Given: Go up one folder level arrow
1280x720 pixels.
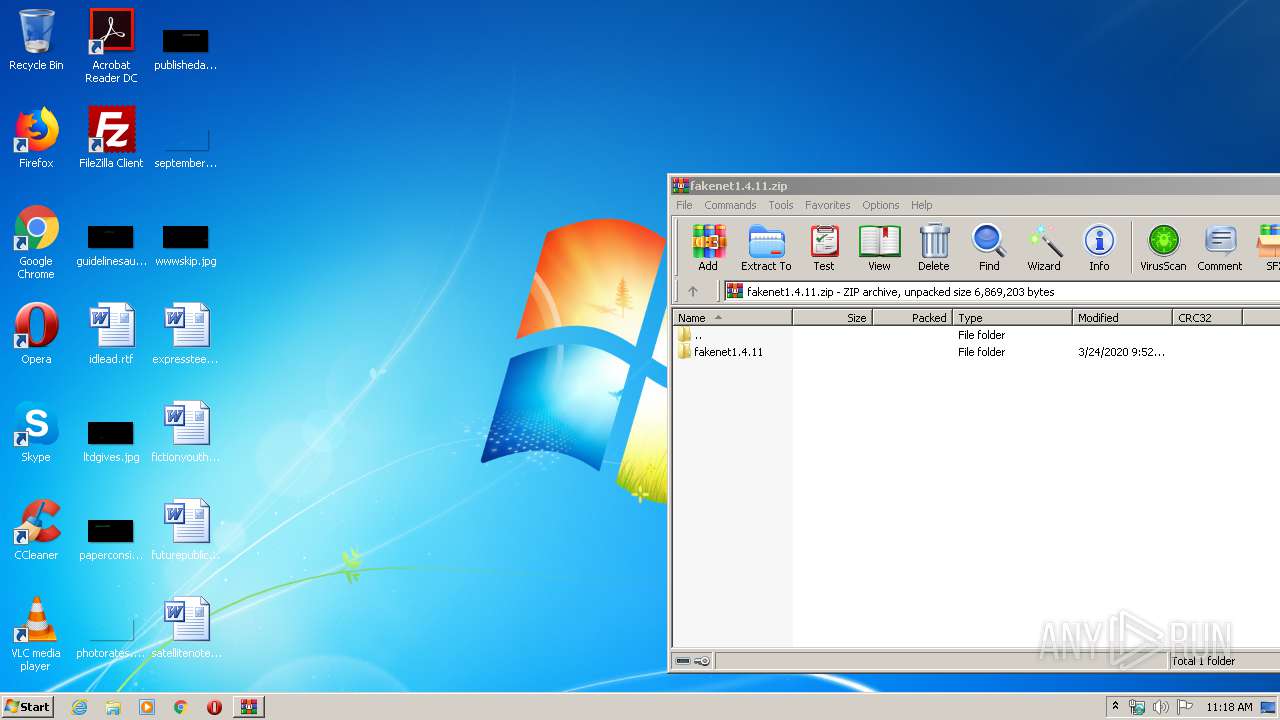Looking at the screenshot, I should click(x=692, y=291).
